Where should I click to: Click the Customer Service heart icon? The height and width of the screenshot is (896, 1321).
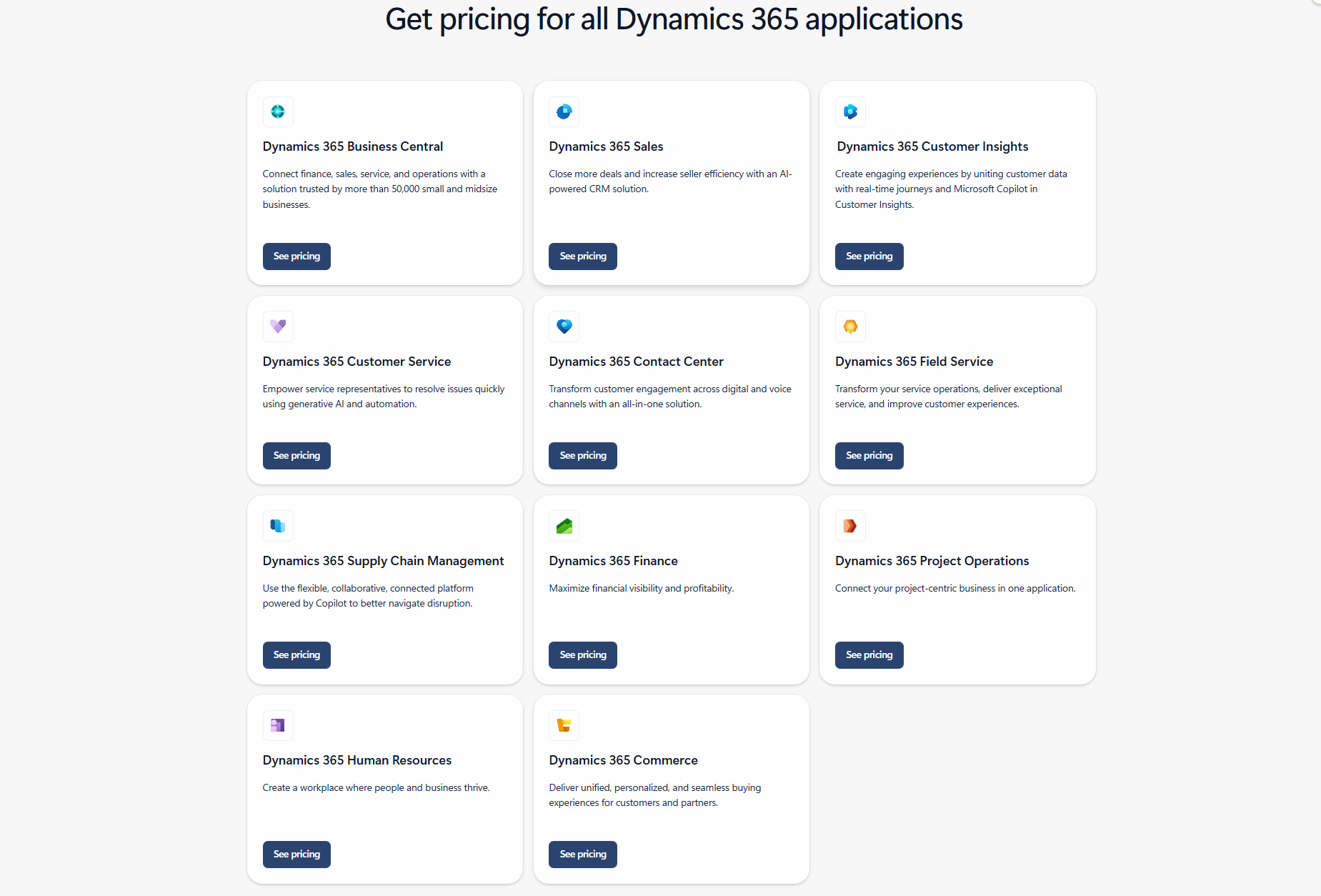coord(278,327)
